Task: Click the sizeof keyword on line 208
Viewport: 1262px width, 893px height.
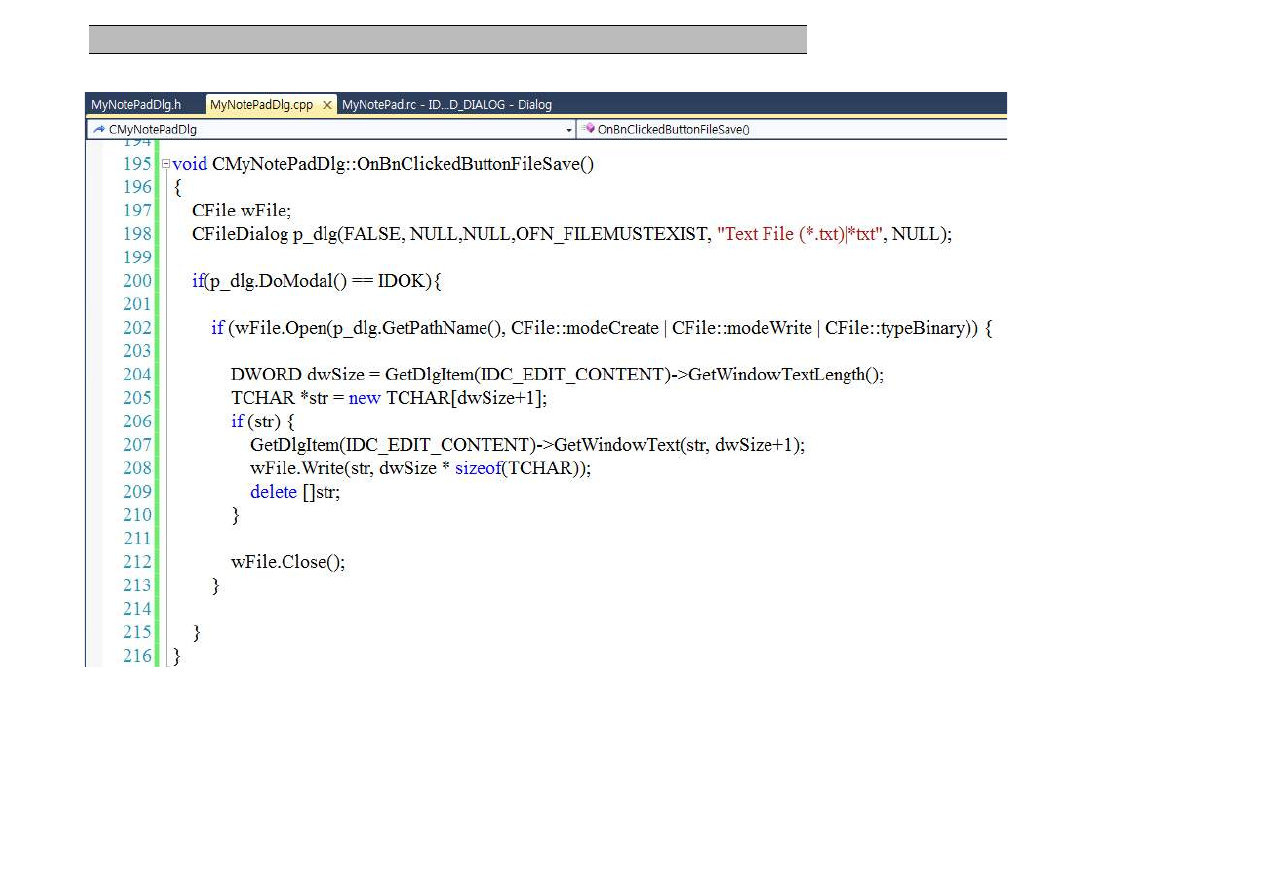Action: click(x=477, y=468)
